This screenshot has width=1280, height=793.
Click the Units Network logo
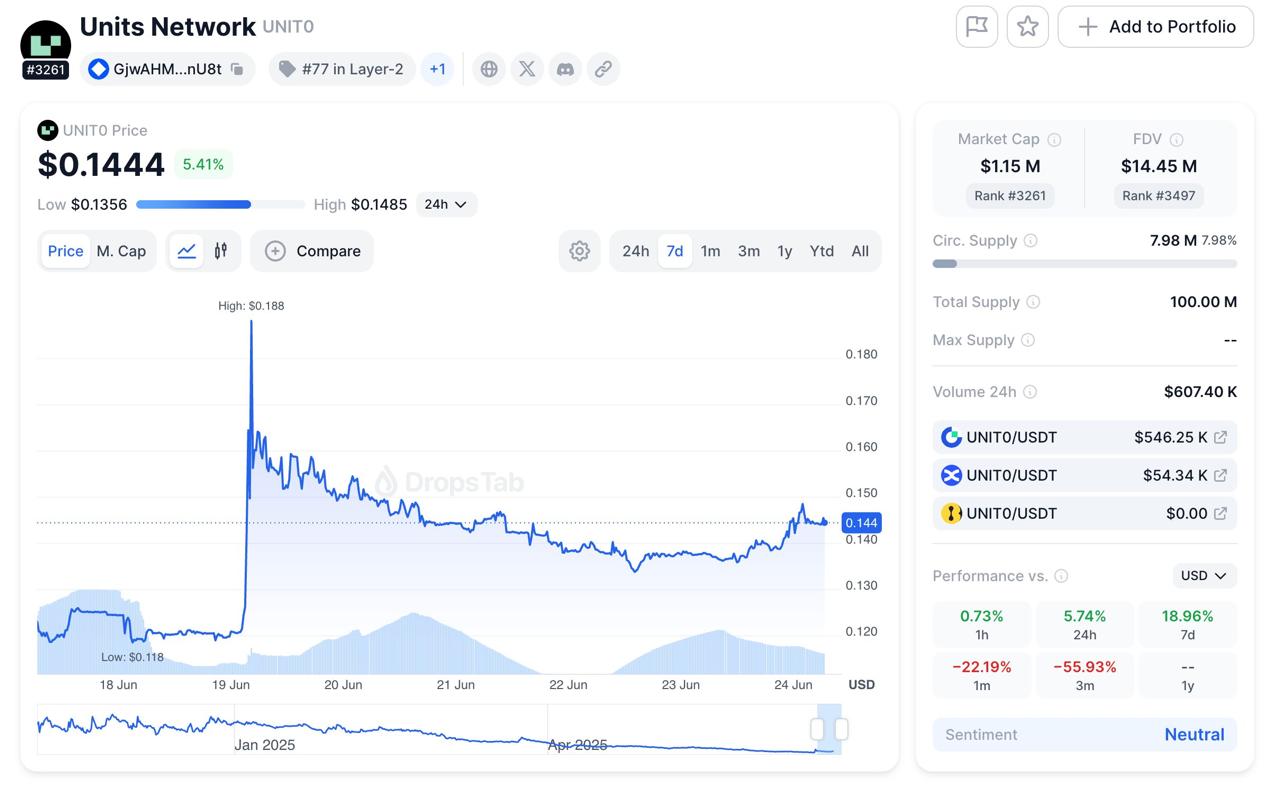click(46, 43)
